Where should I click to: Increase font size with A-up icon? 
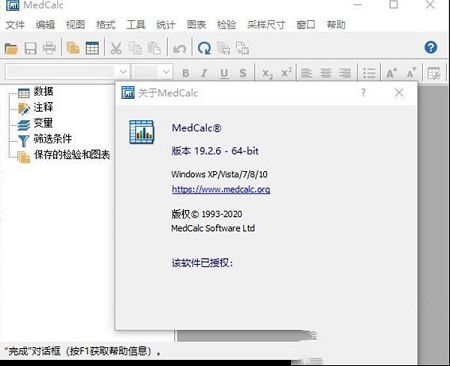(x=391, y=73)
